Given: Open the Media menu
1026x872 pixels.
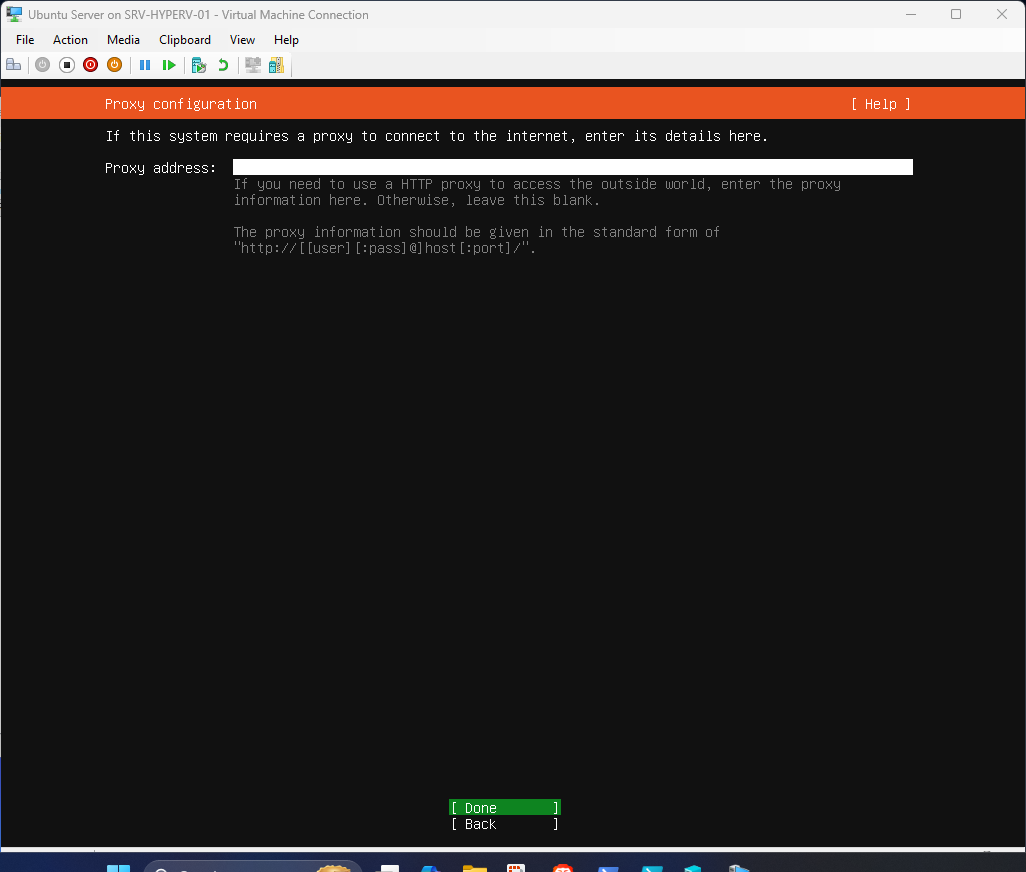Looking at the screenshot, I should 123,39.
